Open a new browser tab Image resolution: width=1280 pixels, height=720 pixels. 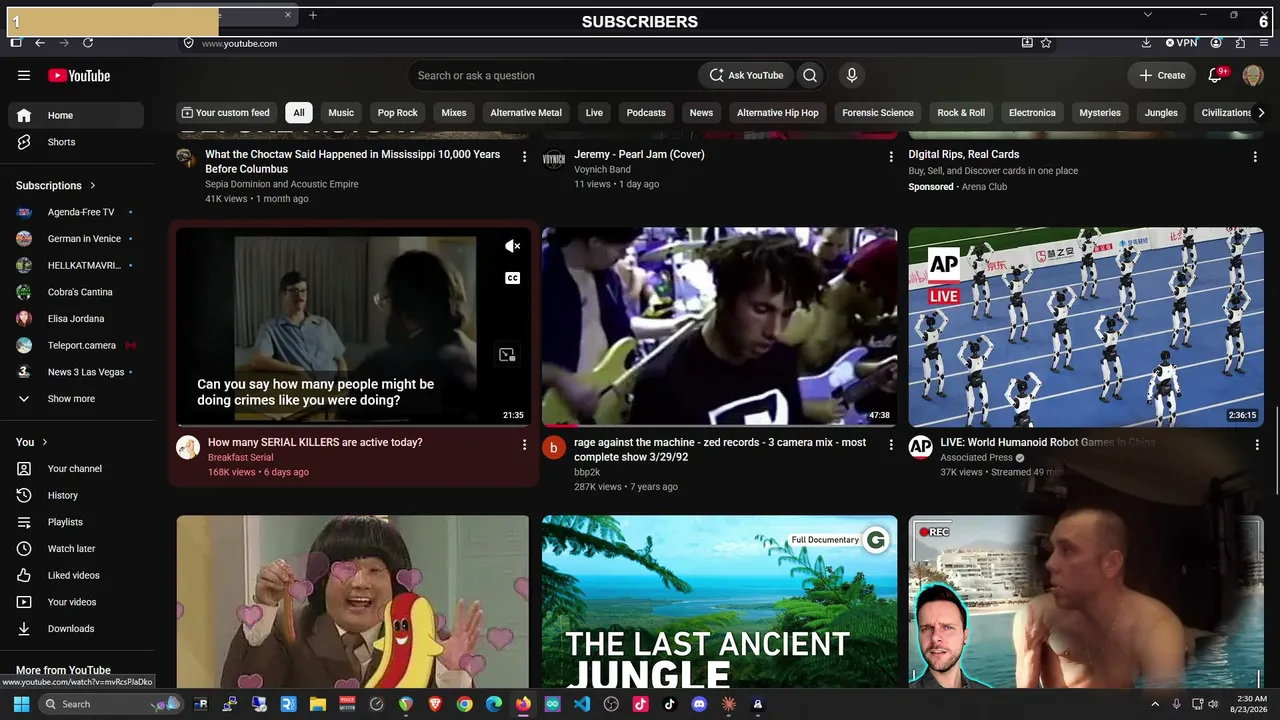pos(313,15)
